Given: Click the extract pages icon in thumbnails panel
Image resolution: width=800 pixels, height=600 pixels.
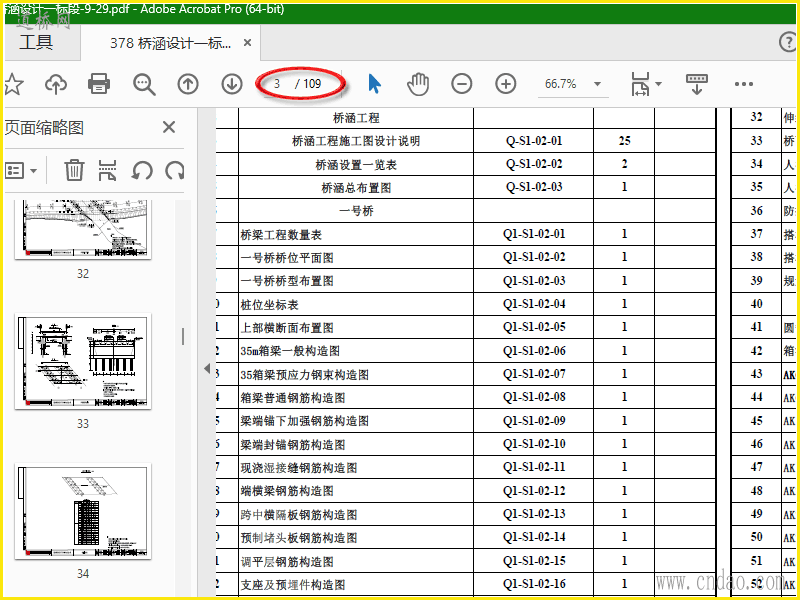Looking at the screenshot, I should [108, 170].
